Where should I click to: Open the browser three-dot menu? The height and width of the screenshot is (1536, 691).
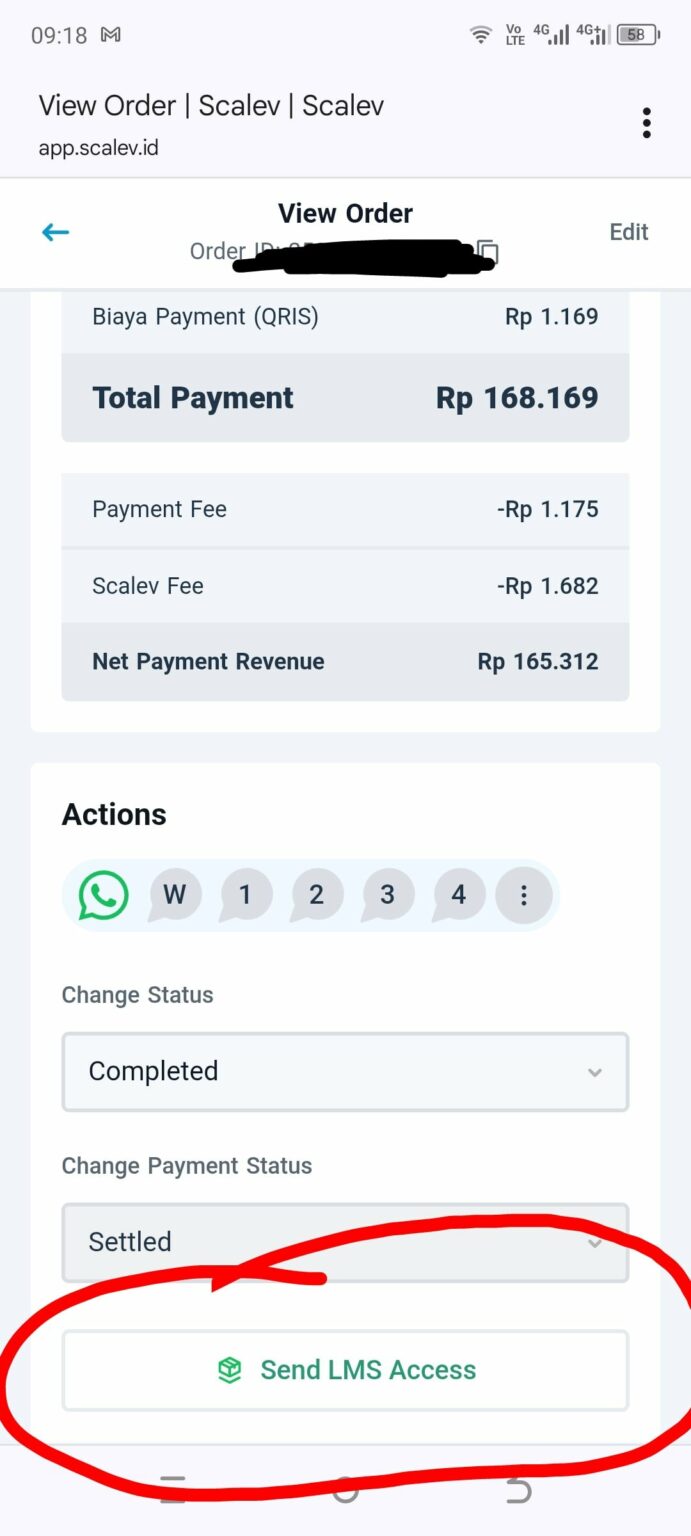click(x=647, y=121)
